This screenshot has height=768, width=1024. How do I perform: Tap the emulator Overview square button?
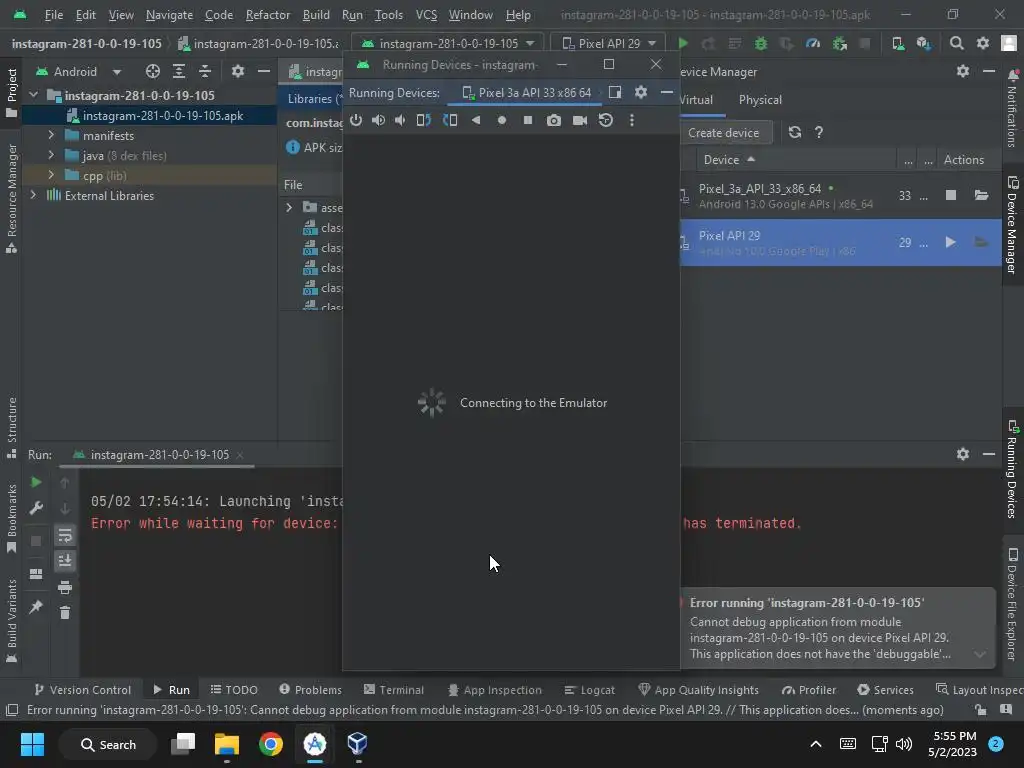(528, 120)
